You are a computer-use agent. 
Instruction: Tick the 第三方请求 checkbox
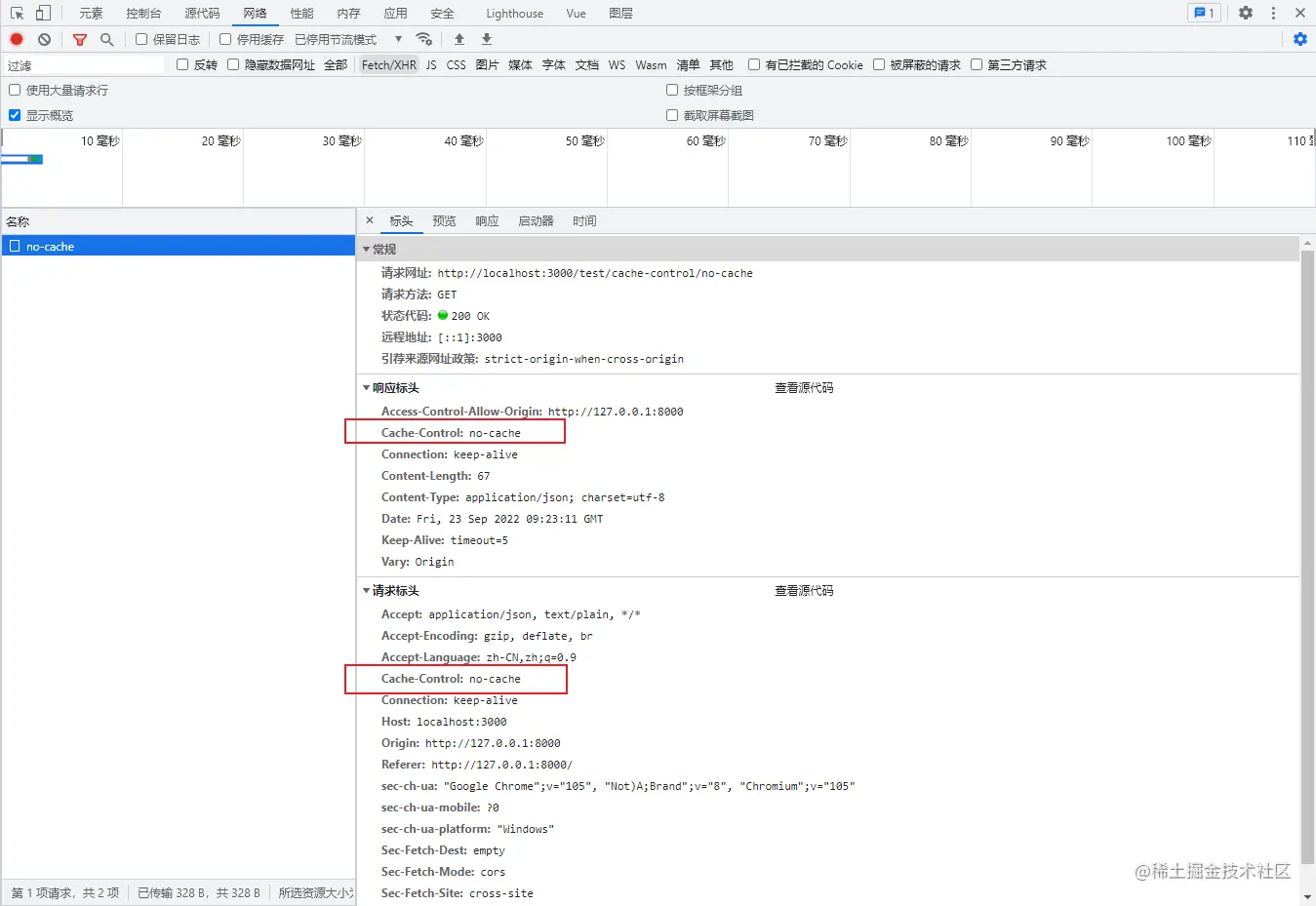pyautogui.click(x=977, y=64)
